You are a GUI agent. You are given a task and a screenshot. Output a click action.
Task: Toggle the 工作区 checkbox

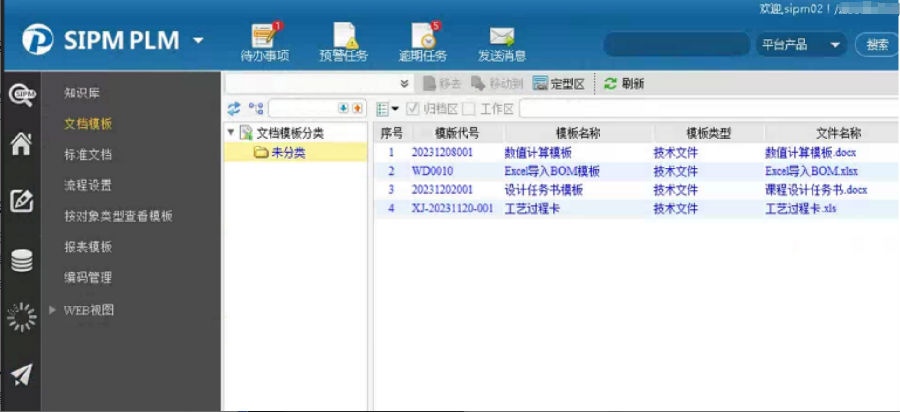click(x=468, y=108)
